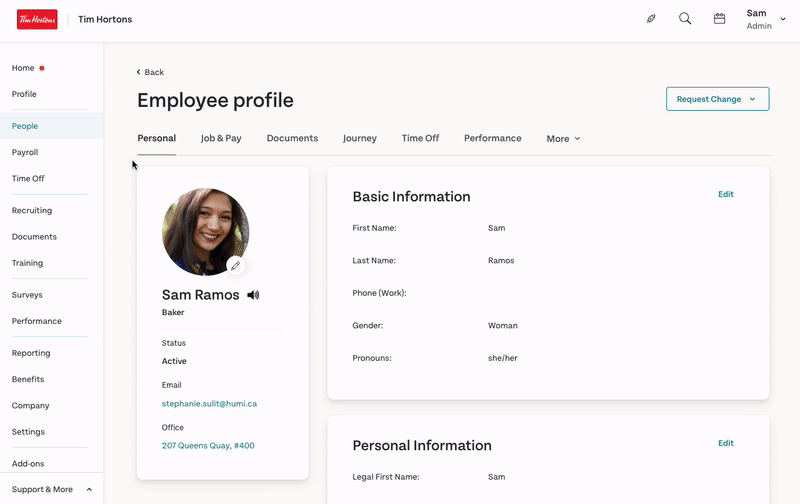The image size is (800, 504).
Task: Open Benefits in sidebar
Action: point(28,379)
